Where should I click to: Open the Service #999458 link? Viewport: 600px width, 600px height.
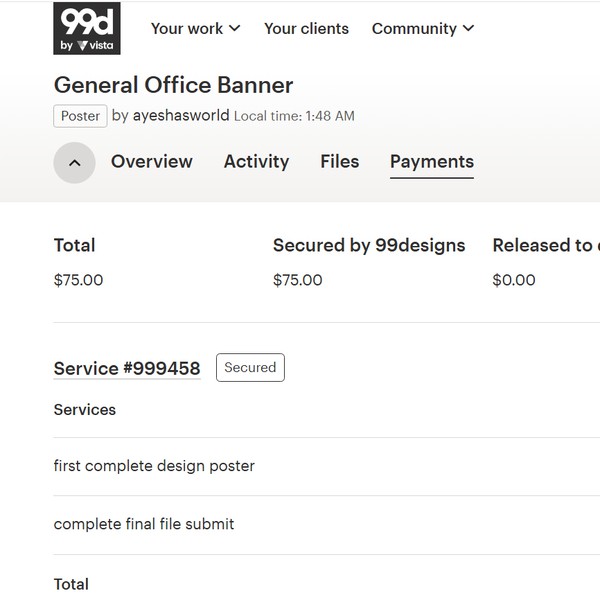[x=127, y=368]
